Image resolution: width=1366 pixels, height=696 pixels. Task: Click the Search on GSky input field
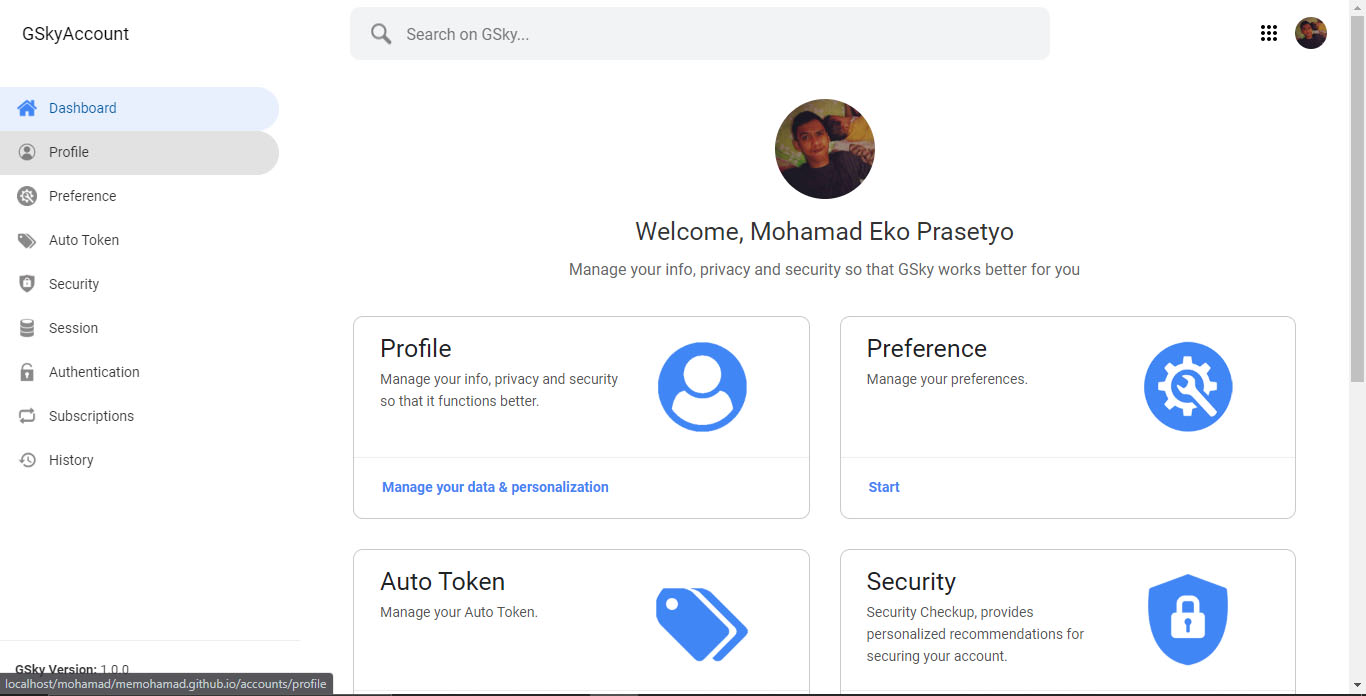pyautogui.click(x=720, y=34)
